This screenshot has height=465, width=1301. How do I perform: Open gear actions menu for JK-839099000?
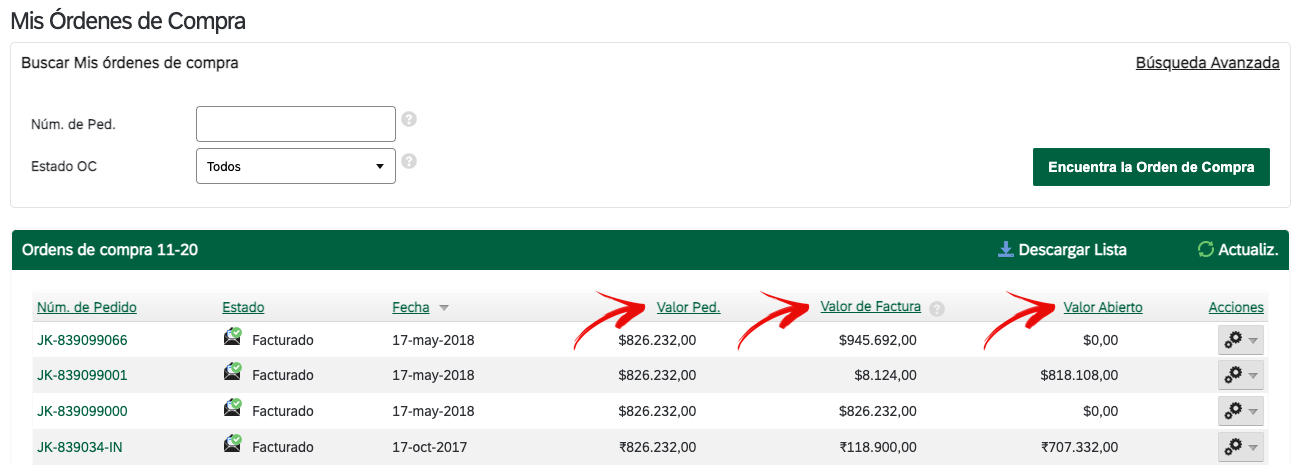[x=1241, y=411]
